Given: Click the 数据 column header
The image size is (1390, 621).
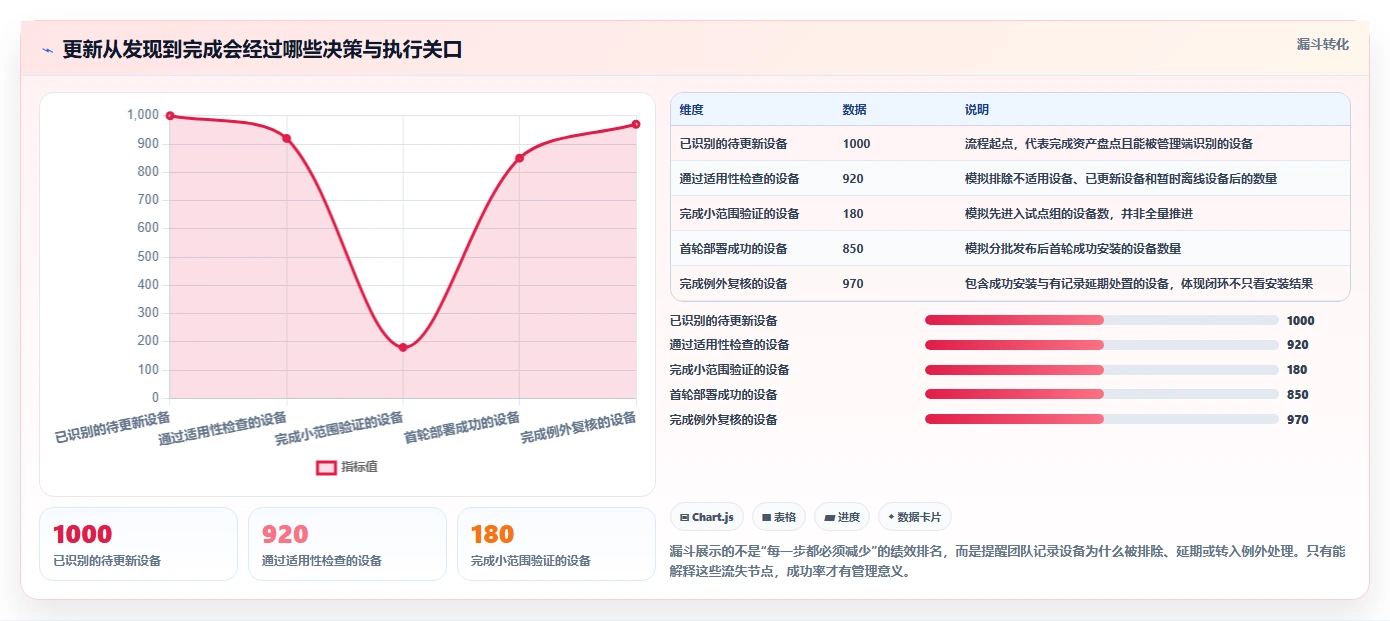Looking at the screenshot, I should pyautogui.click(x=855, y=110).
